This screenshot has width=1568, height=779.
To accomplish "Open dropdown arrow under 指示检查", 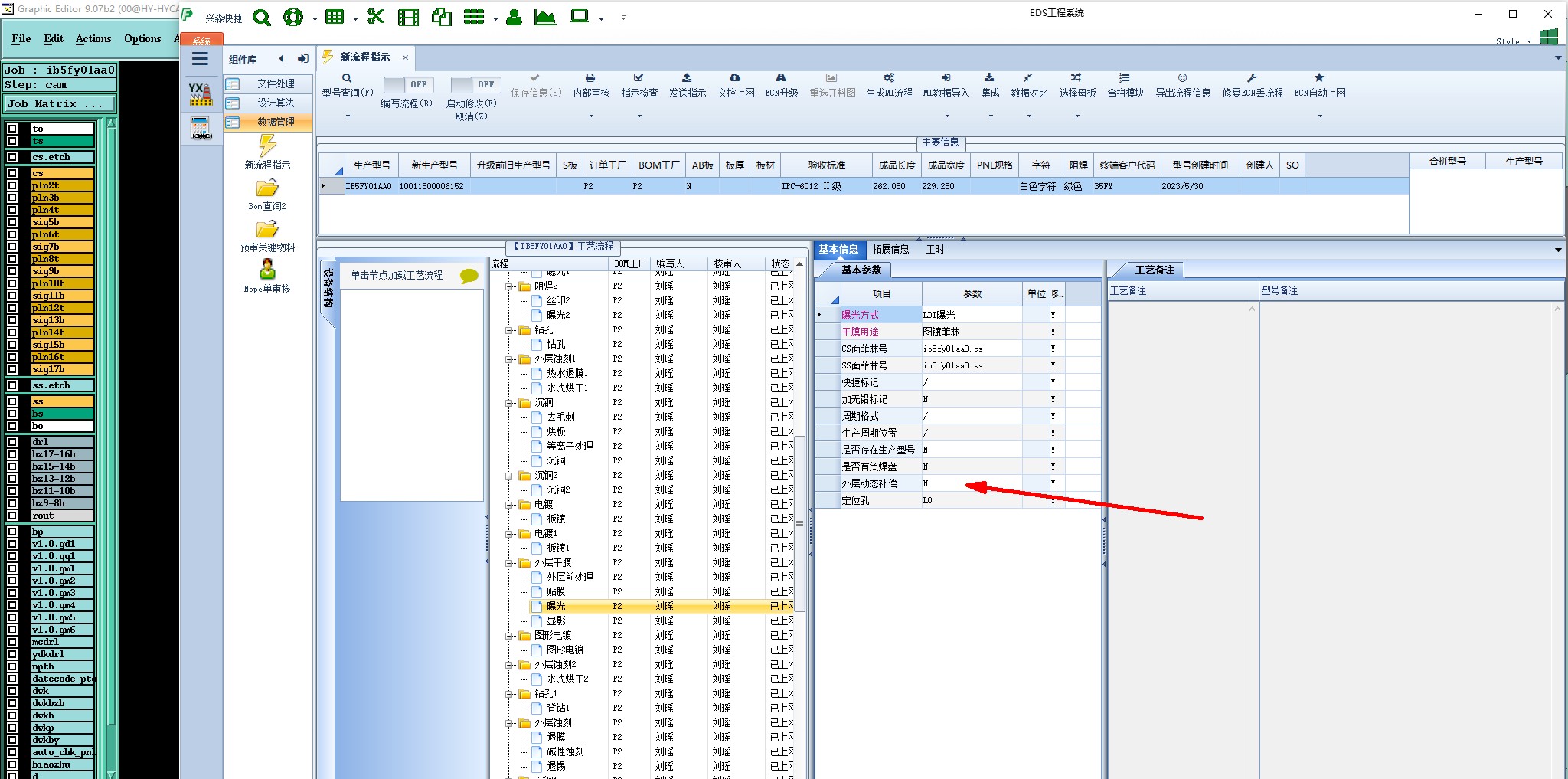I will [x=639, y=116].
